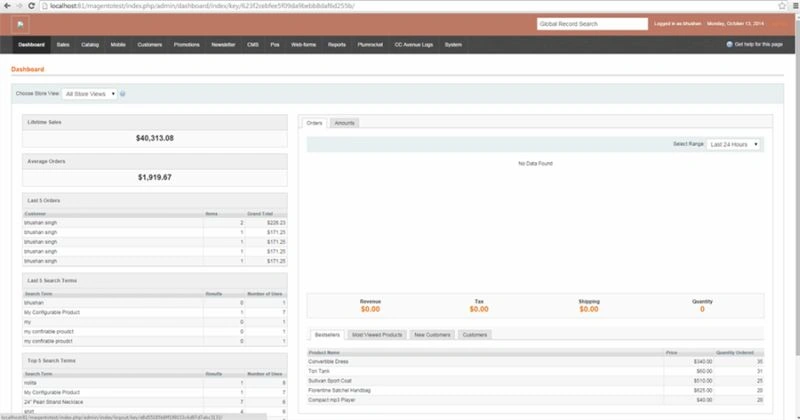Open the Plumrocket menu

(370, 45)
